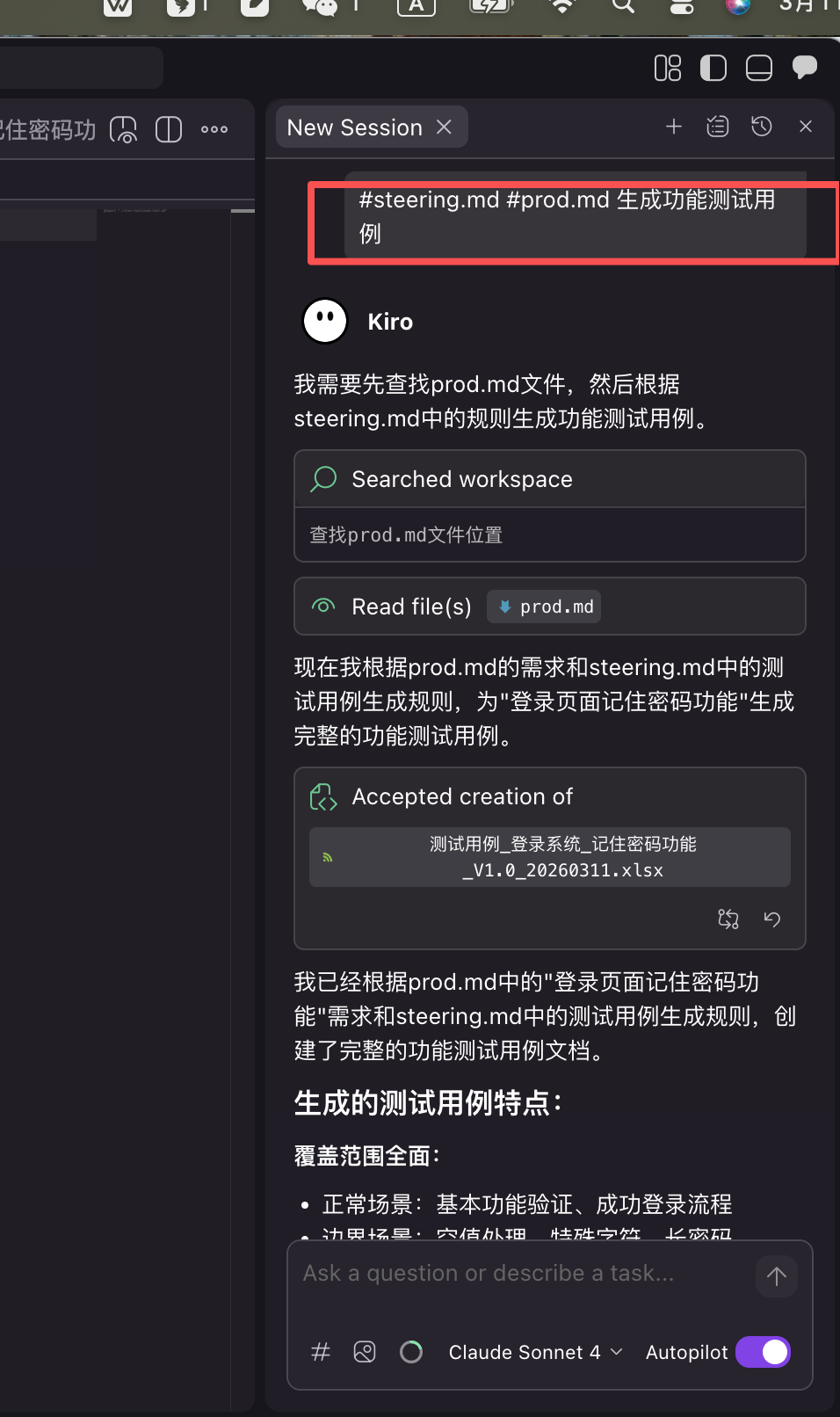The height and width of the screenshot is (1417, 840).
Task: Click the hashtag context icon in chat input
Action: point(320,1352)
